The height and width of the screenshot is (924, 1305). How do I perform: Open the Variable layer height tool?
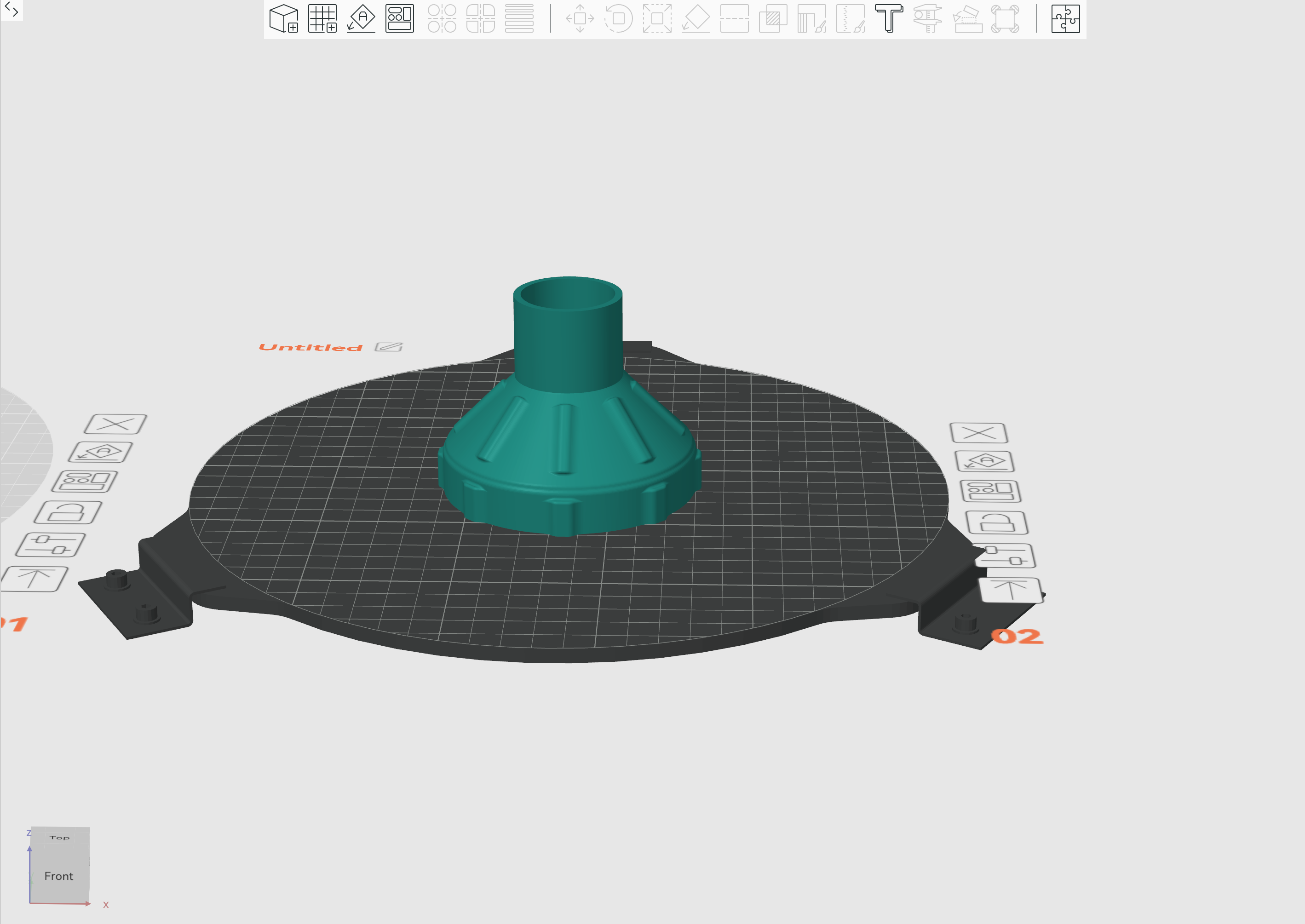point(519,19)
